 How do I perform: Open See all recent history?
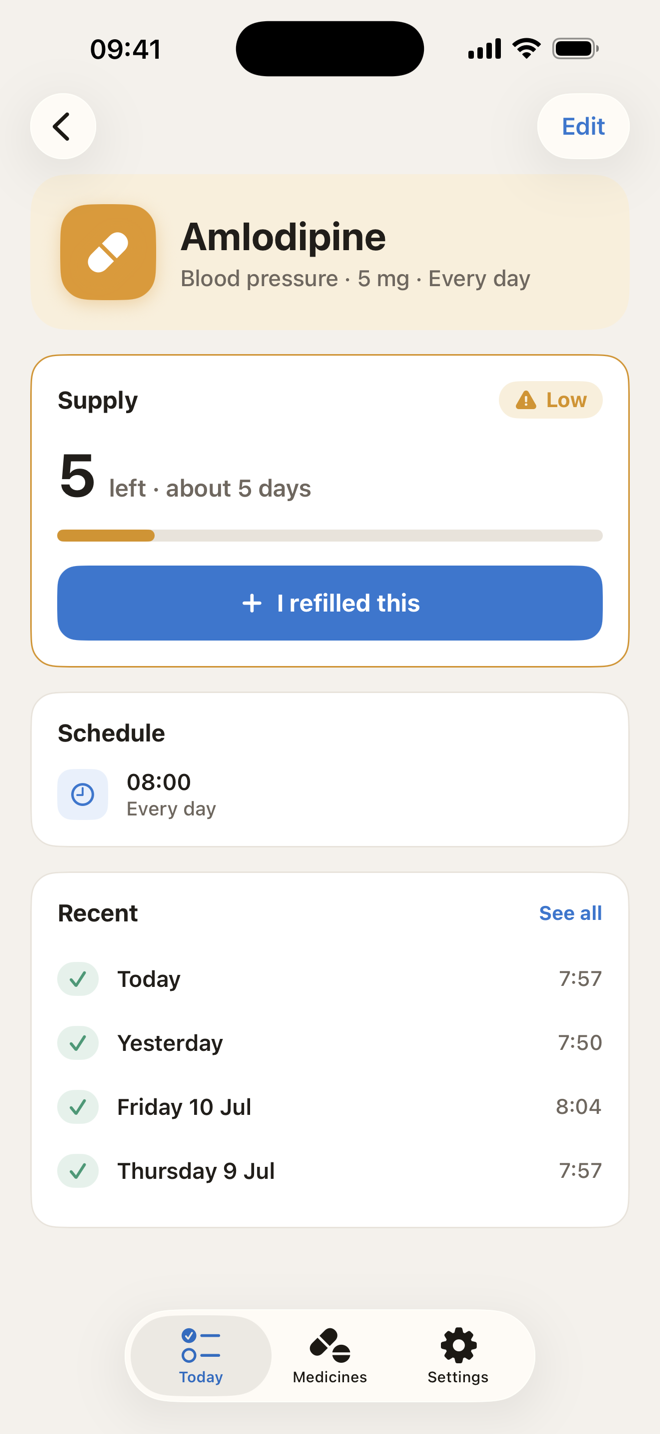(570, 913)
